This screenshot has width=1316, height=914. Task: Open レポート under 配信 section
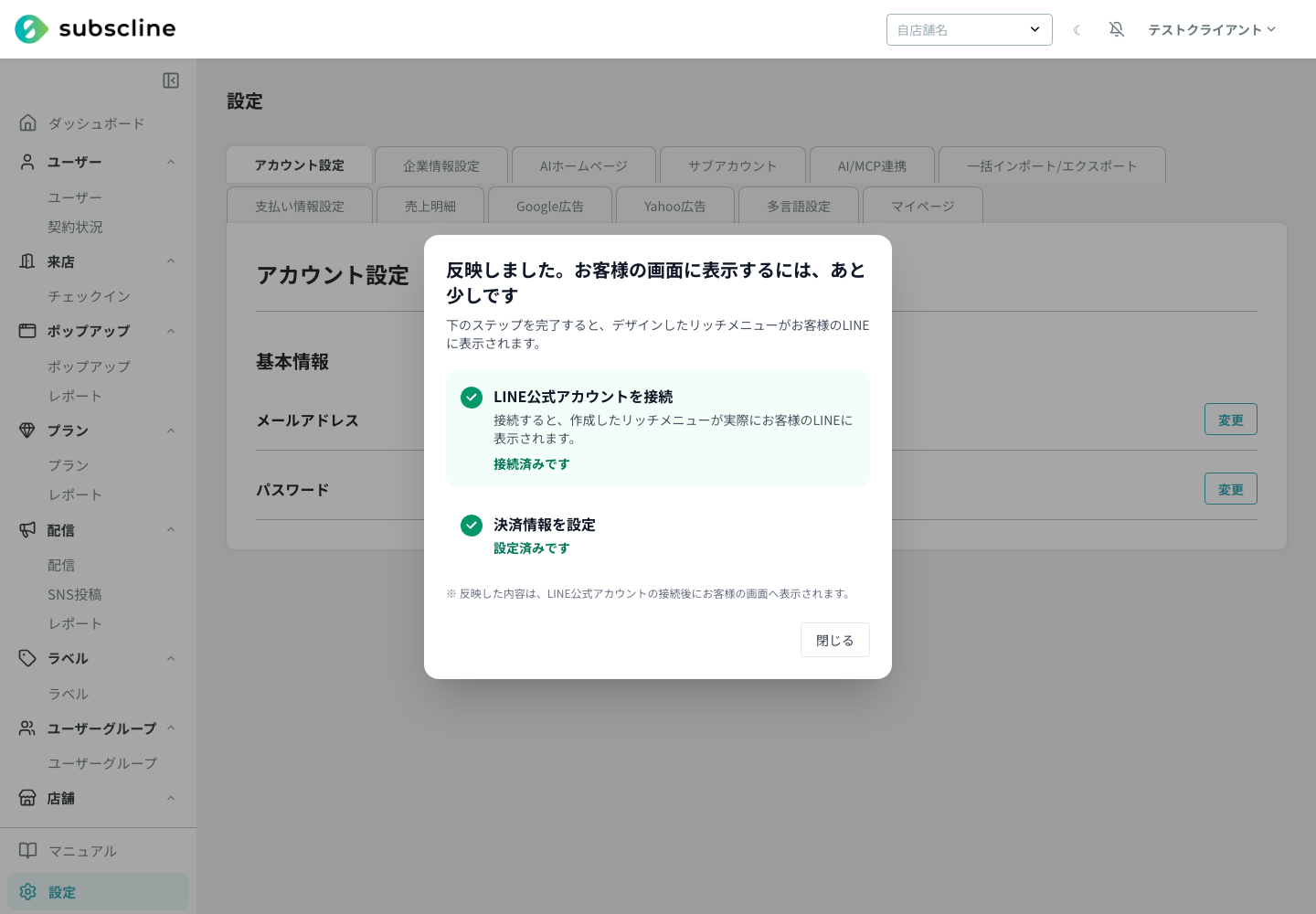[75, 623]
